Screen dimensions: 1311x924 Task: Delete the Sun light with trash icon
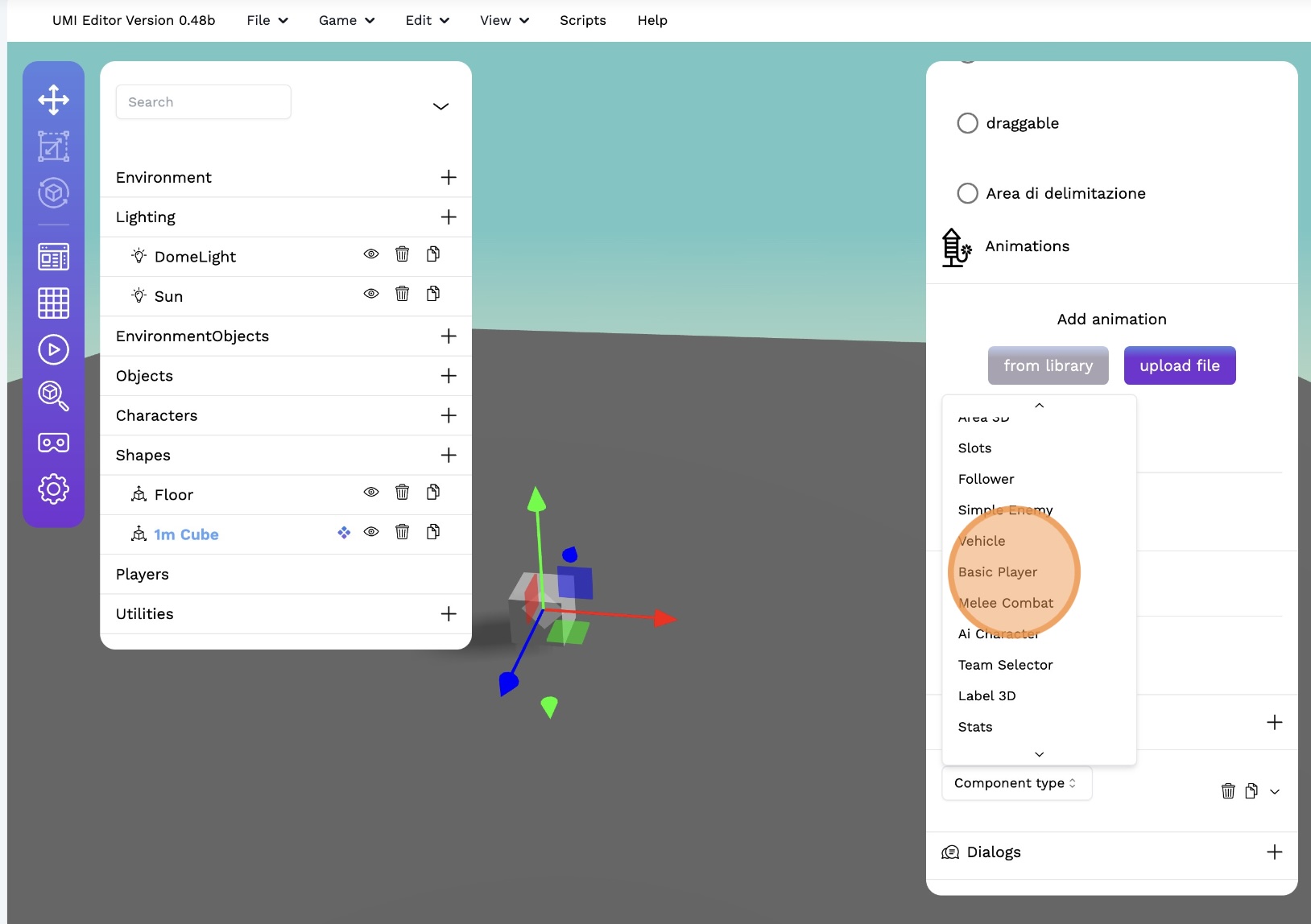[402, 294]
